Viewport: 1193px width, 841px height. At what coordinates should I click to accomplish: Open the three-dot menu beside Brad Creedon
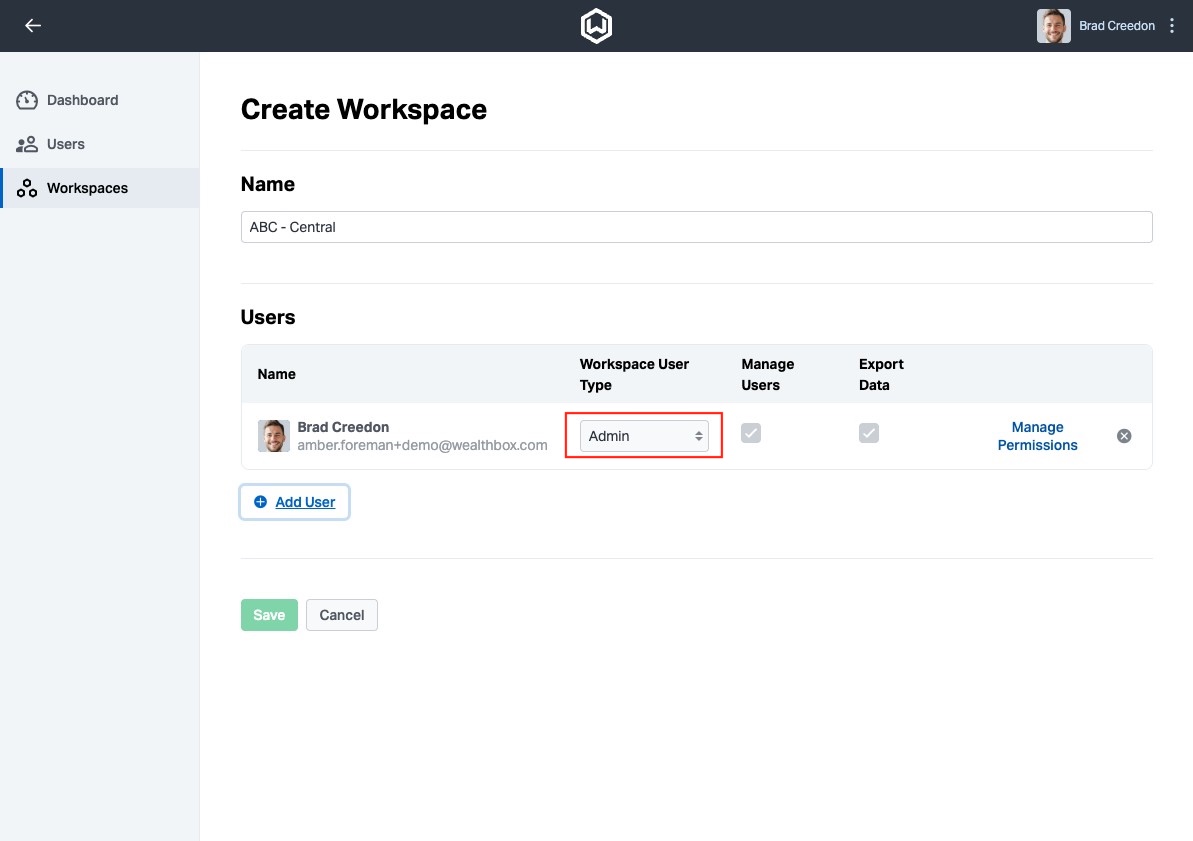pos(1173,26)
